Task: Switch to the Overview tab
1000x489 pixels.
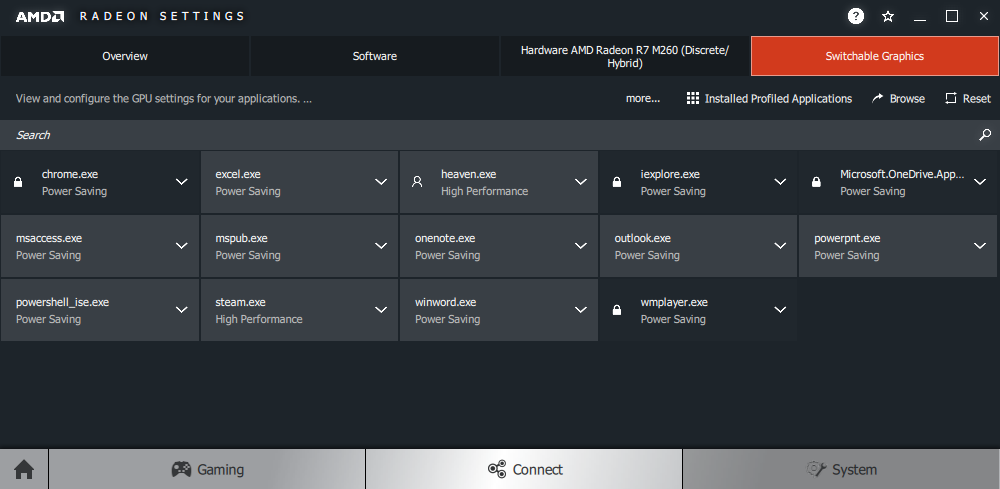Action: click(125, 56)
